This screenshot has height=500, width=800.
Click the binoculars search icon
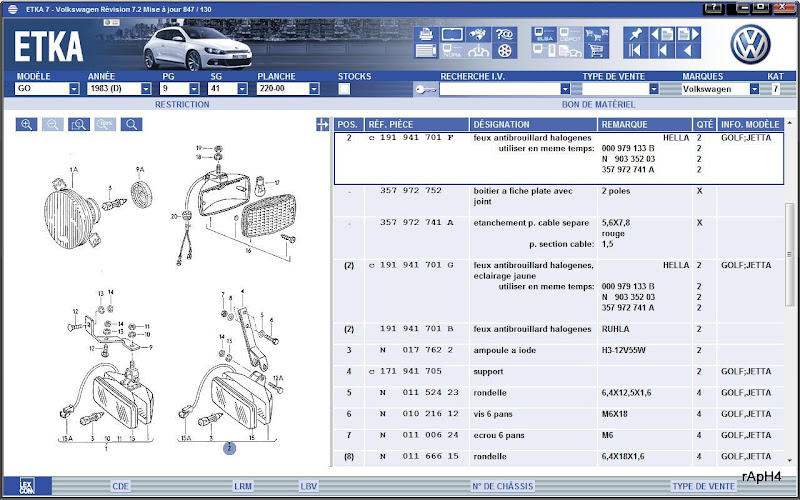click(x=478, y=34)
